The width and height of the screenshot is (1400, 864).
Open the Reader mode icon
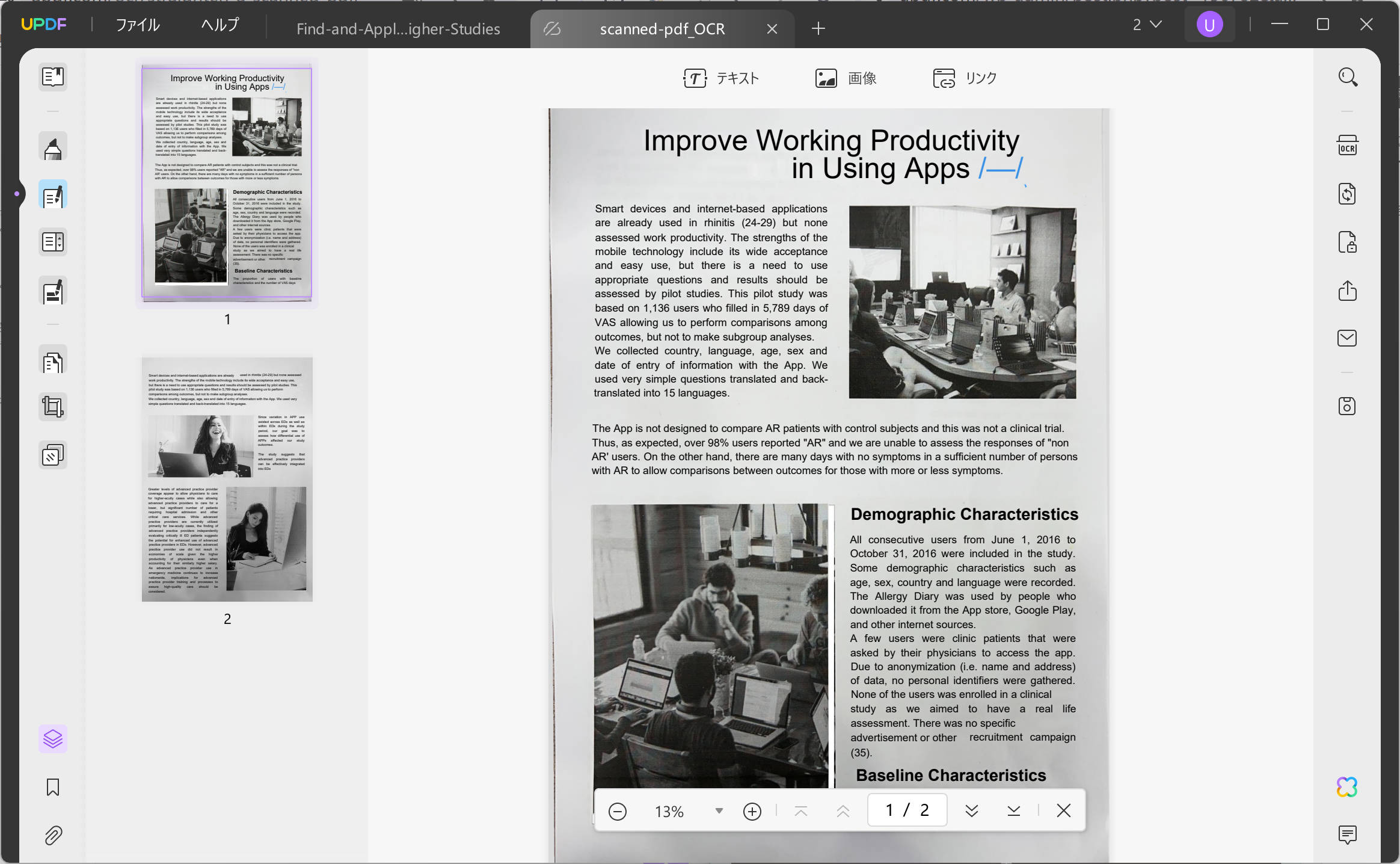(53, 77)
